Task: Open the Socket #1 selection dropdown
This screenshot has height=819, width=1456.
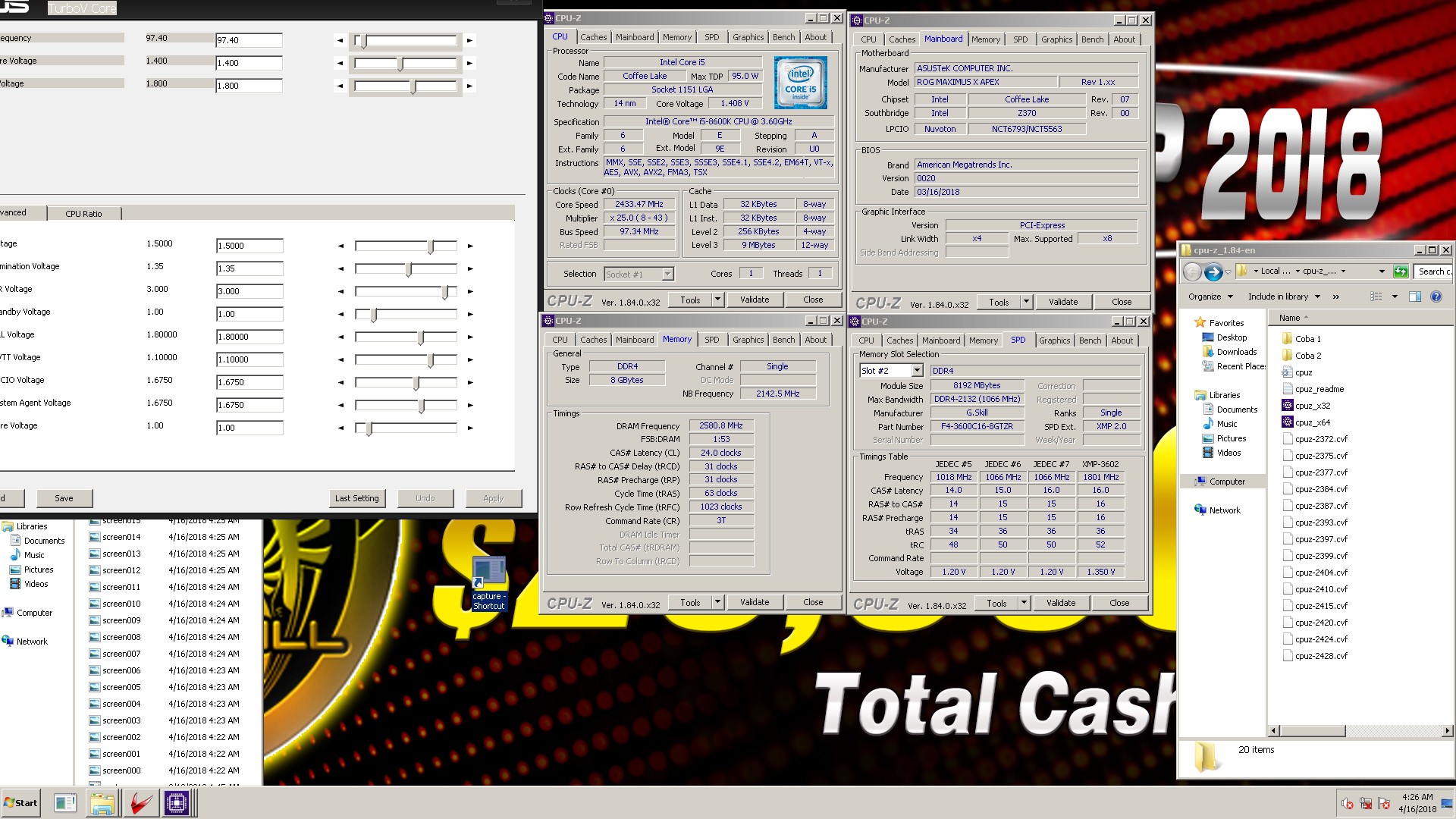Action: click(x=667, y=275)
